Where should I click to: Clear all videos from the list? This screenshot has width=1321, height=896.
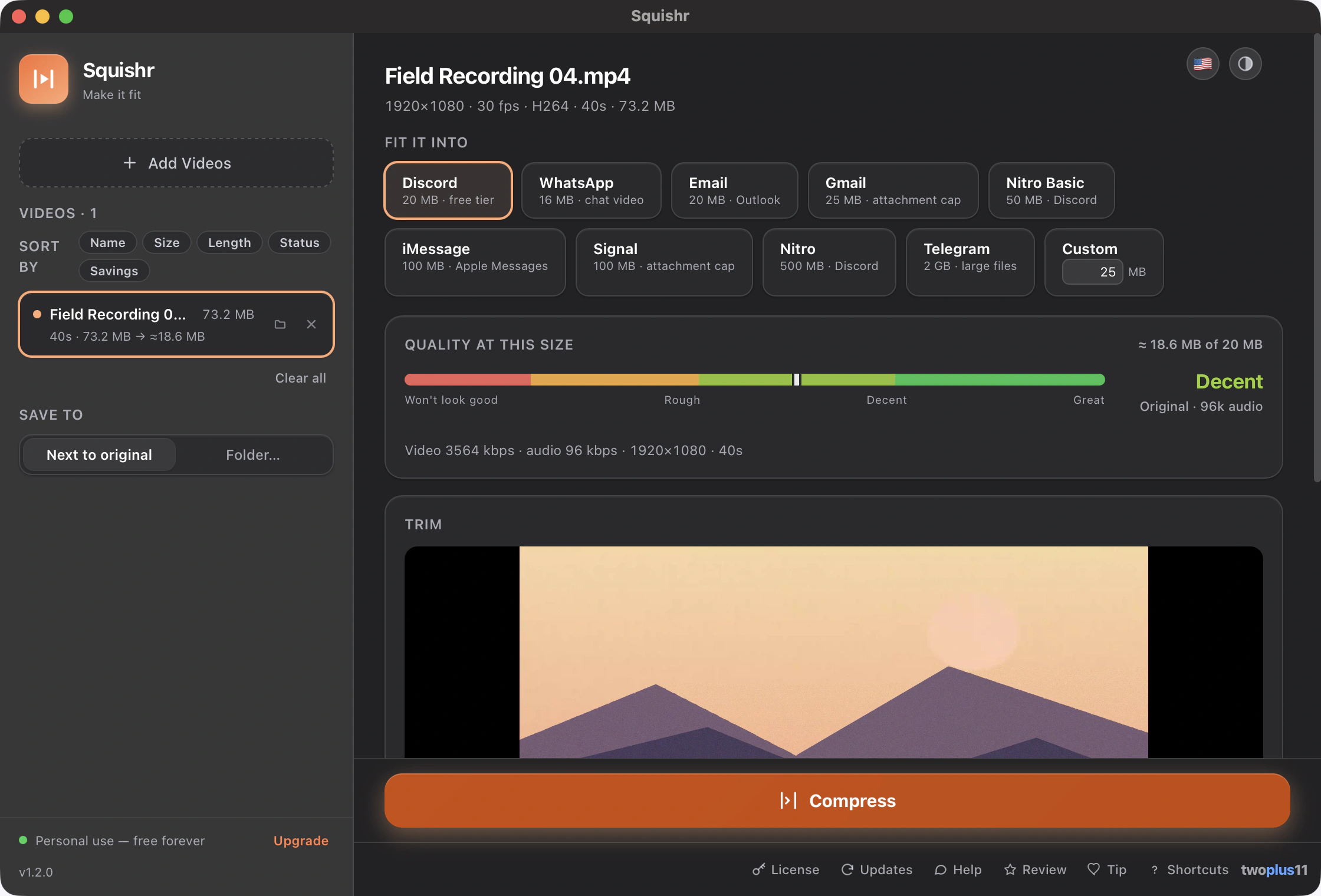[300, 378]
